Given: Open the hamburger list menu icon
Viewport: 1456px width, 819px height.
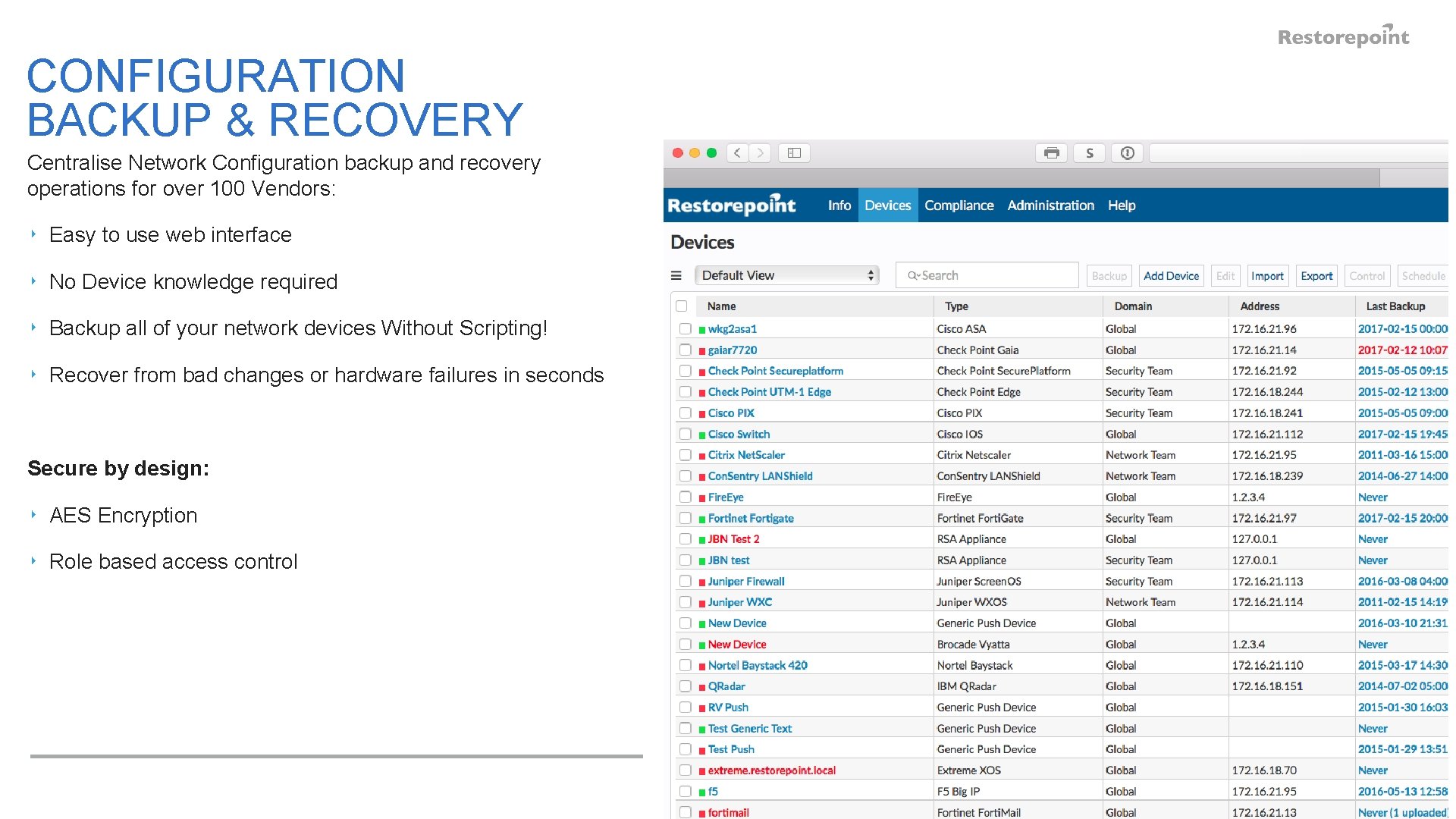Looking at the screenshot, I should pos(676,276).
